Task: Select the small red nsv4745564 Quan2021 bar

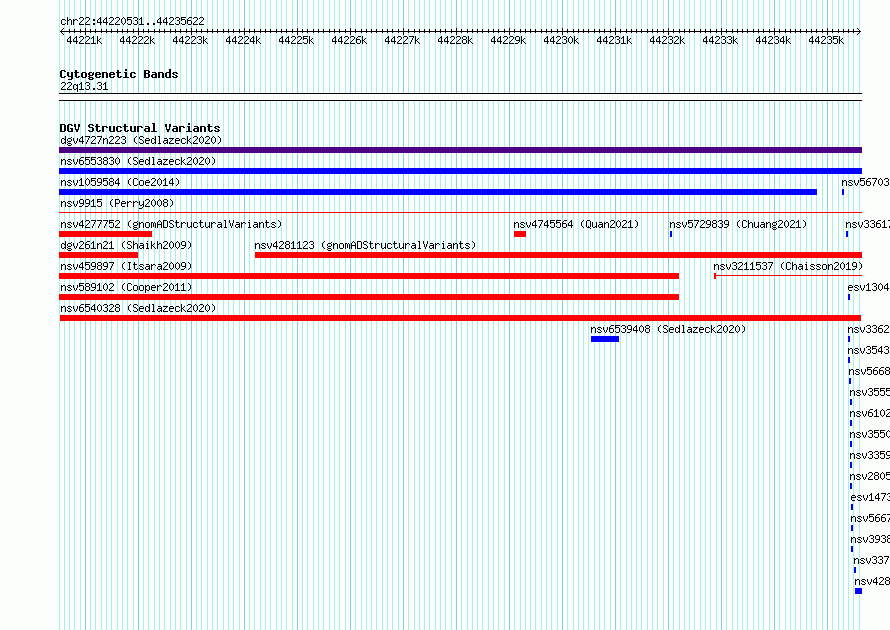Action: tap(520, 234)
